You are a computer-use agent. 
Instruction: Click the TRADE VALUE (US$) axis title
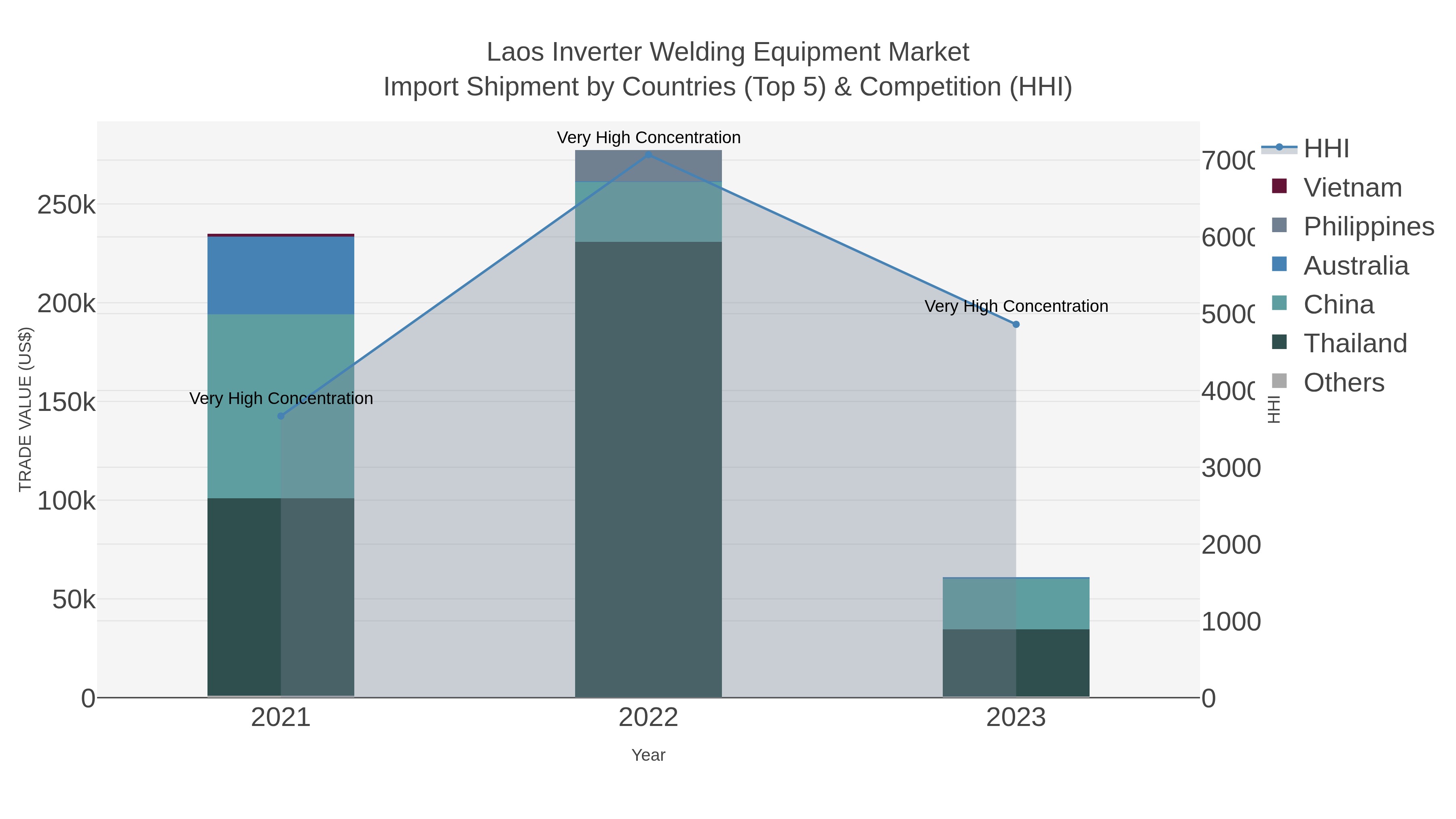pos(25,410)
